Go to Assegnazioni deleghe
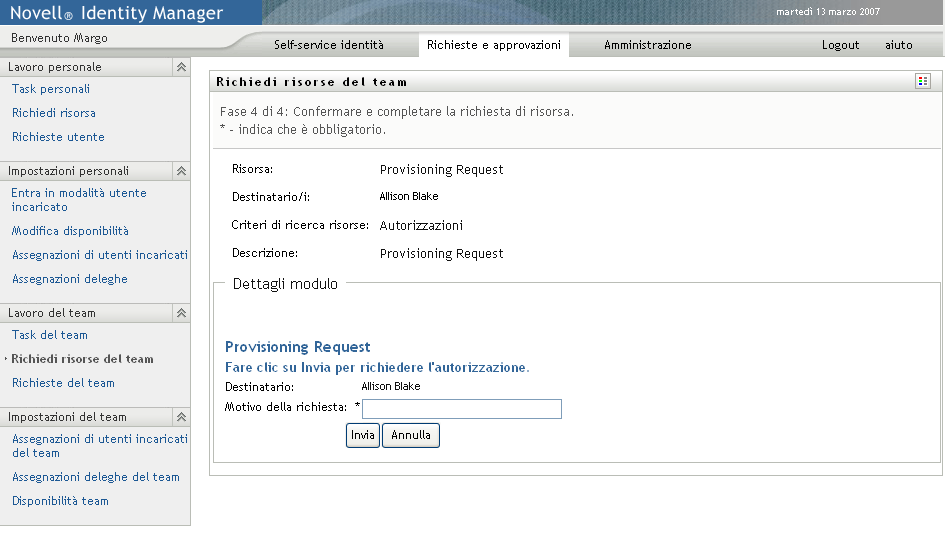945x534 pixels. [70, 279]
